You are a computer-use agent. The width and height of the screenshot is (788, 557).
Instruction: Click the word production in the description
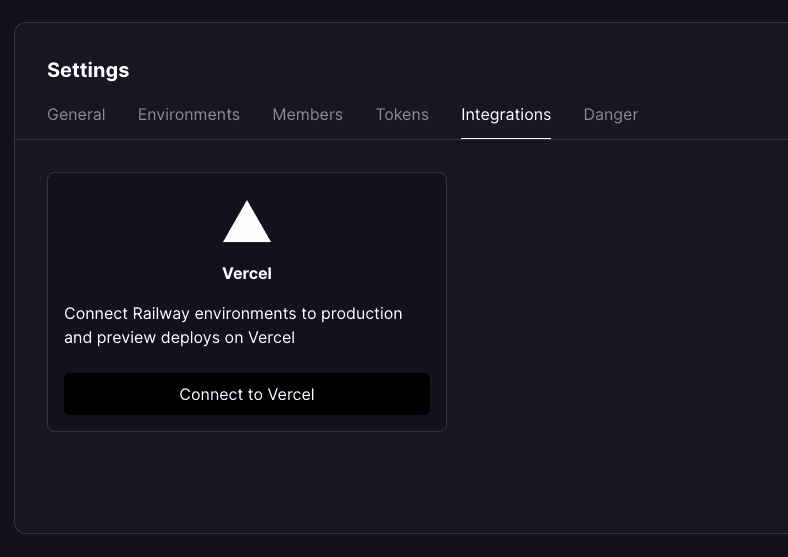(361, 313)
